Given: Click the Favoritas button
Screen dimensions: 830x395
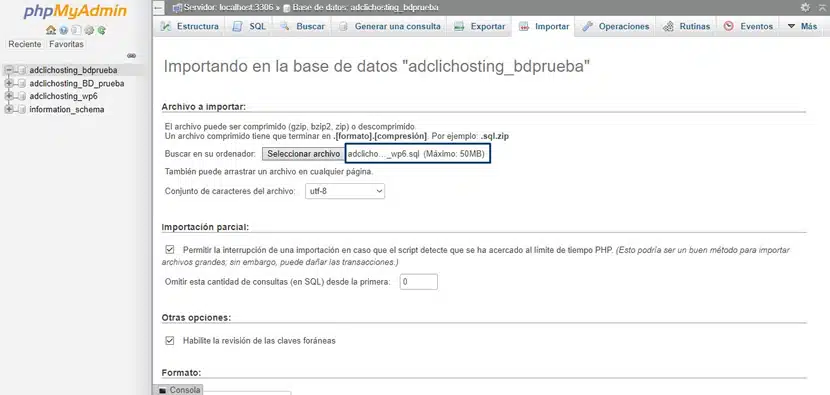Looking at the screenshot, I should point(66,44).
